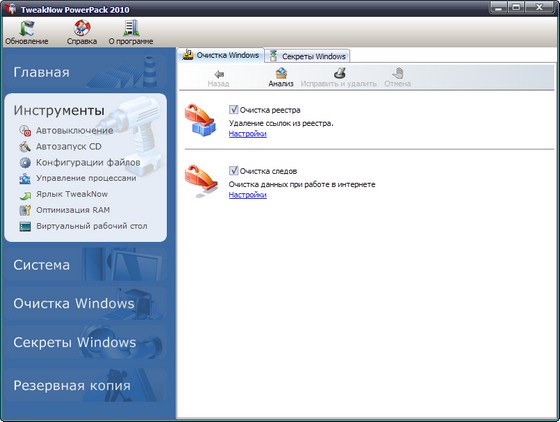Click the Отмена hand icon
Image resolution: width=560 pixels, height=422 pixels.
pos(398,73)
